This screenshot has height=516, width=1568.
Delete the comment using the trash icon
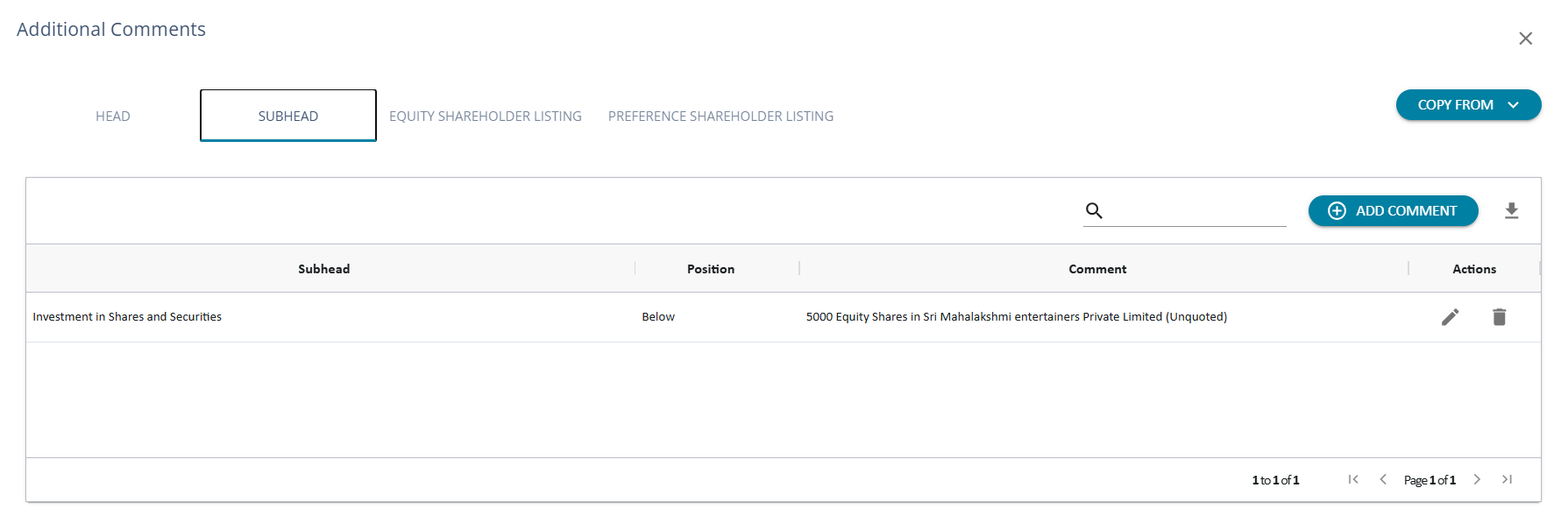[x=1500, y=317]
